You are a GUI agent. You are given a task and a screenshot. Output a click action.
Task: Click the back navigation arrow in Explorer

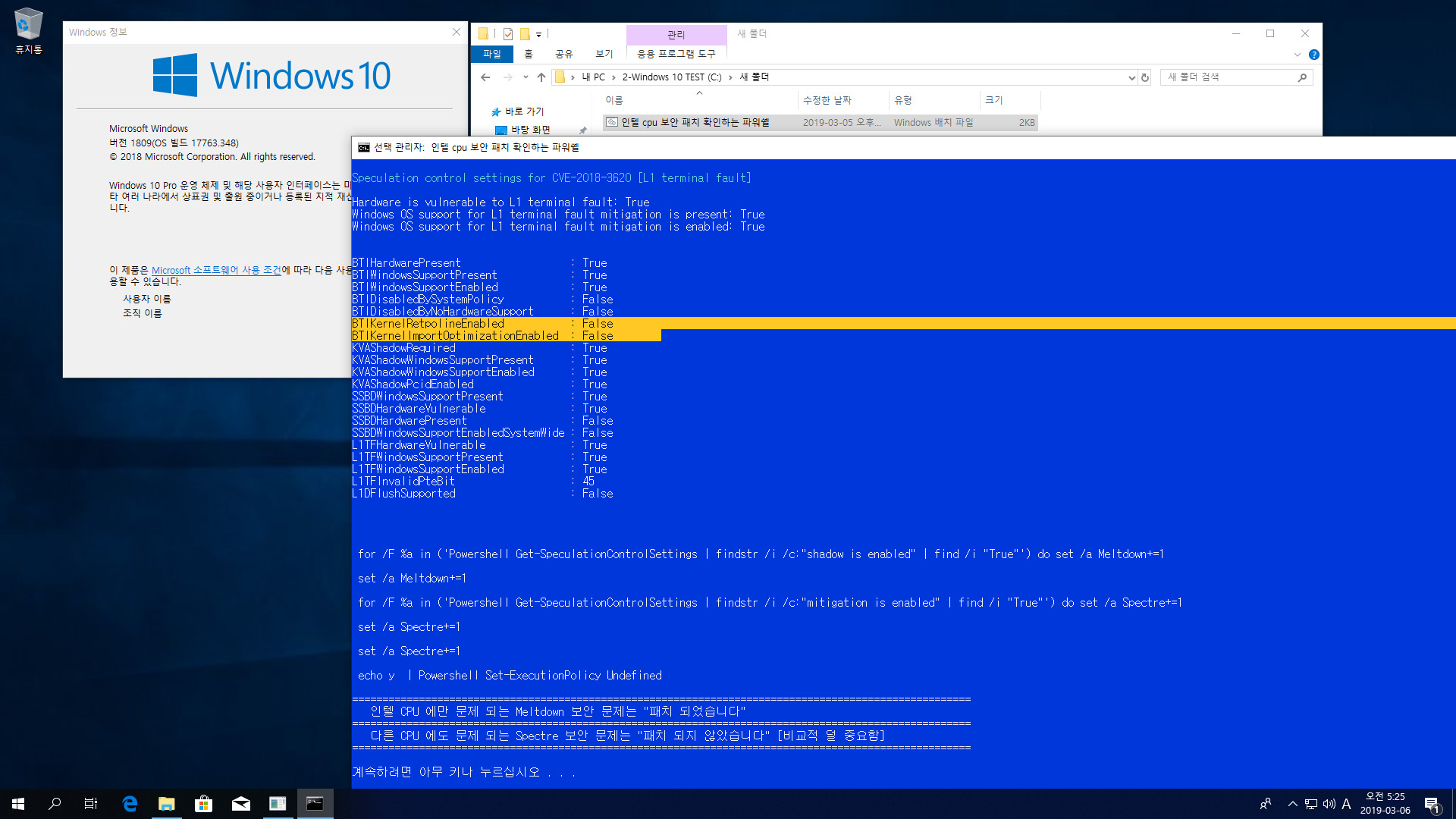pyautogui.click(x=485, y=77)
